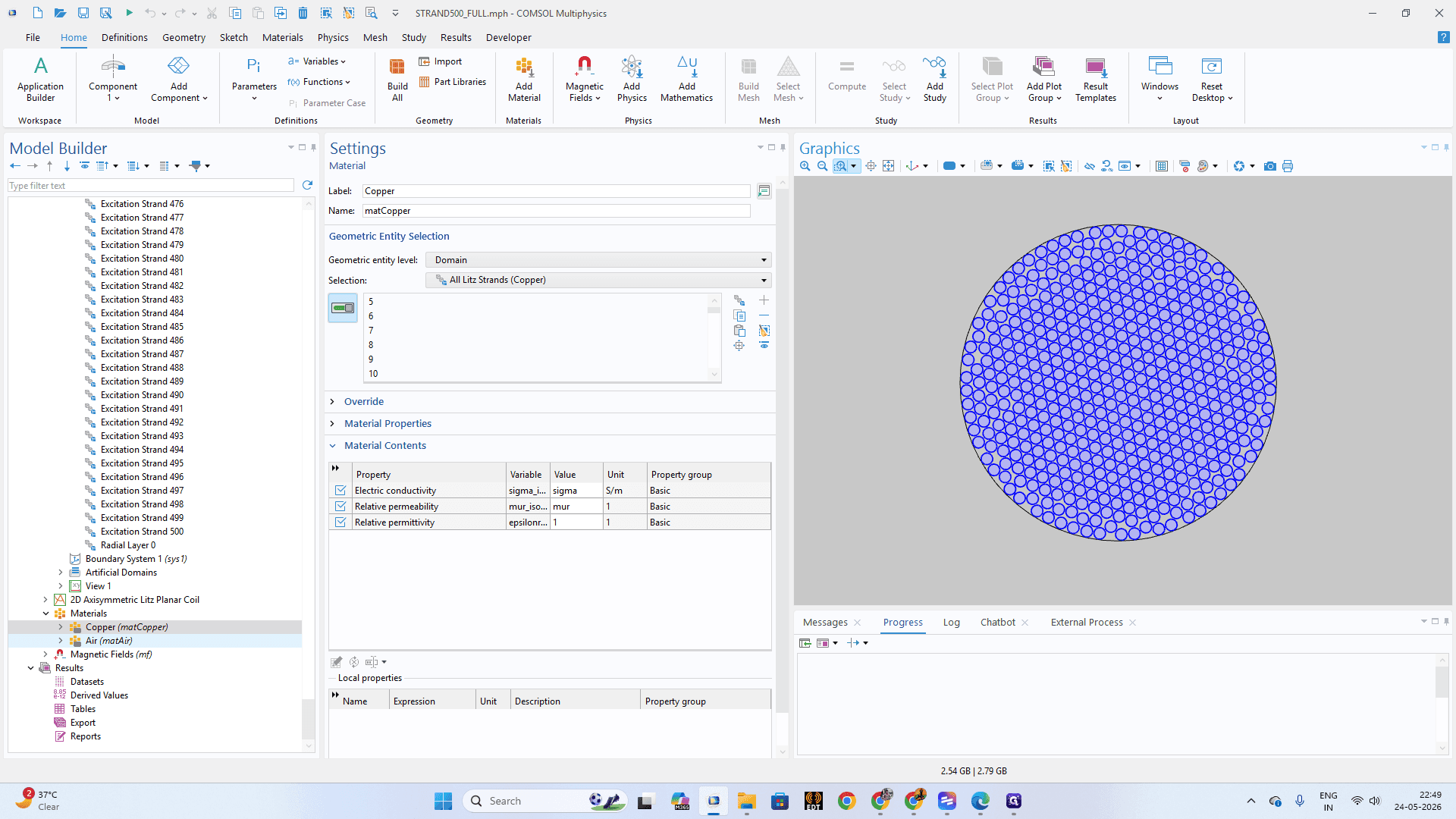Click Add Mathematics icon
1456x819 pixels.
tap(686, 79)
